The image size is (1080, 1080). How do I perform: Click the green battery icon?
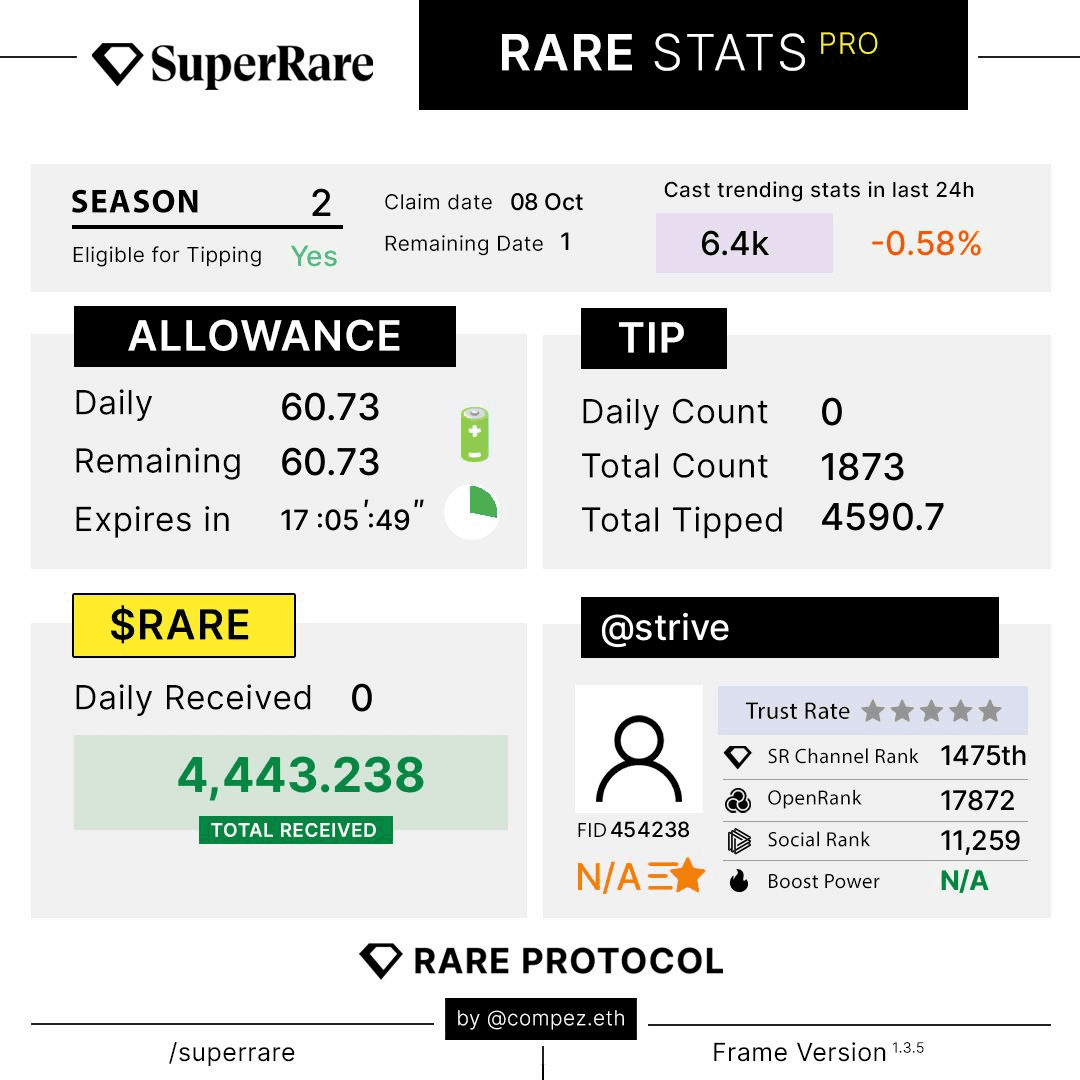click(x=474, y=434)
